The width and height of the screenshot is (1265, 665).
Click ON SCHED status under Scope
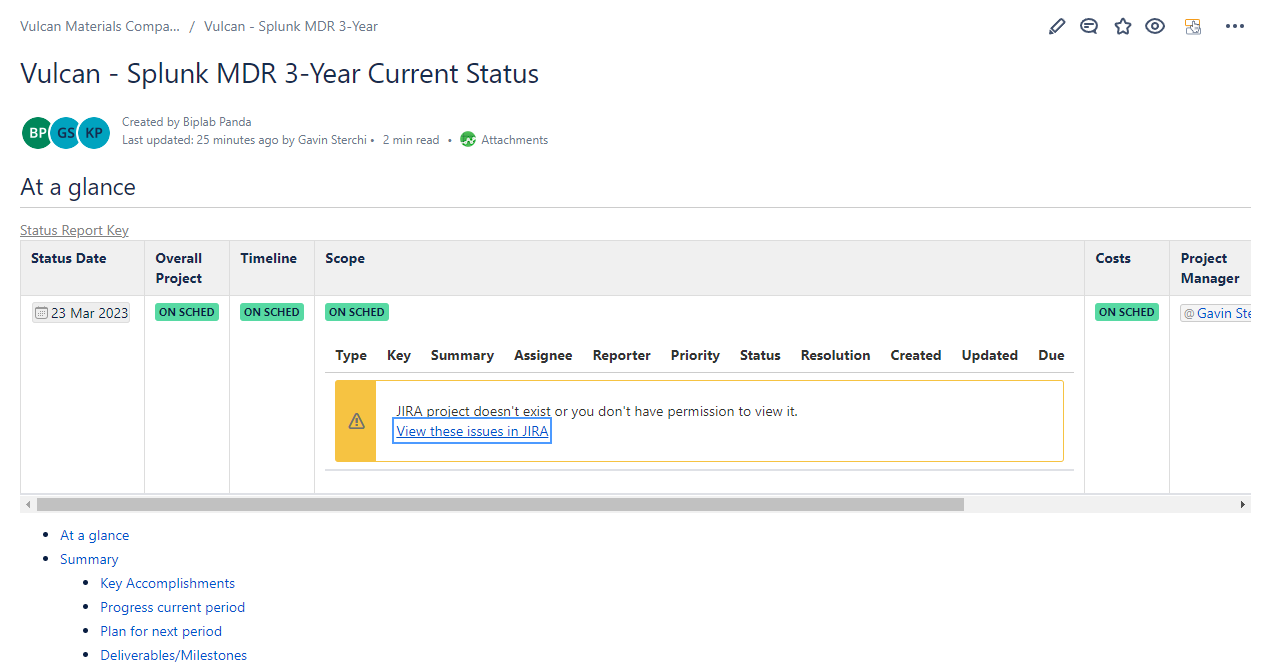(x=357, y=312)
